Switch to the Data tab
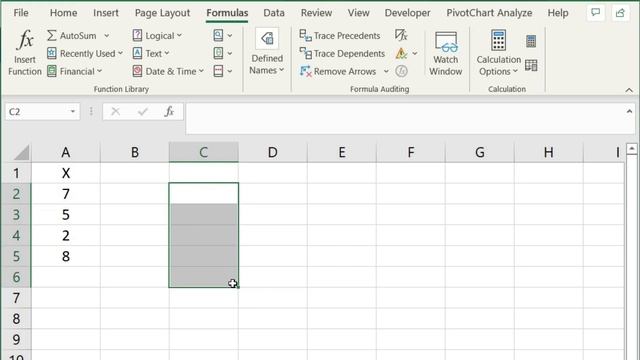Screen dimensions: 640x360 tap(274, 13)
